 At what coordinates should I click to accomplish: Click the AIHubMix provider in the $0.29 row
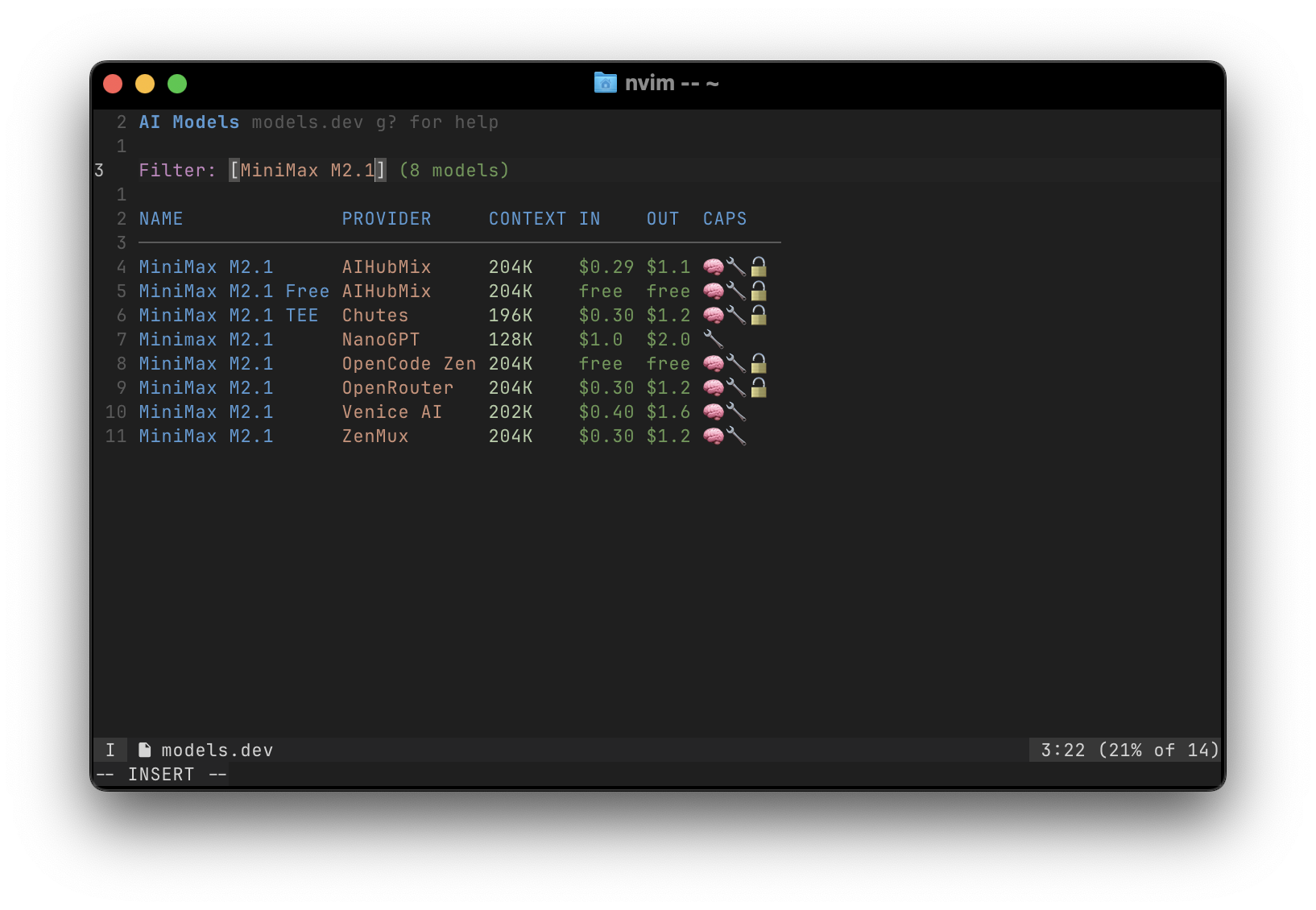387,267
